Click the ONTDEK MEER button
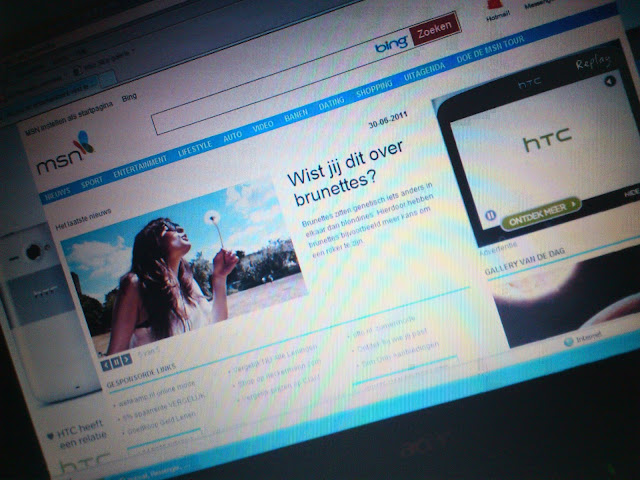 point(541,214)
